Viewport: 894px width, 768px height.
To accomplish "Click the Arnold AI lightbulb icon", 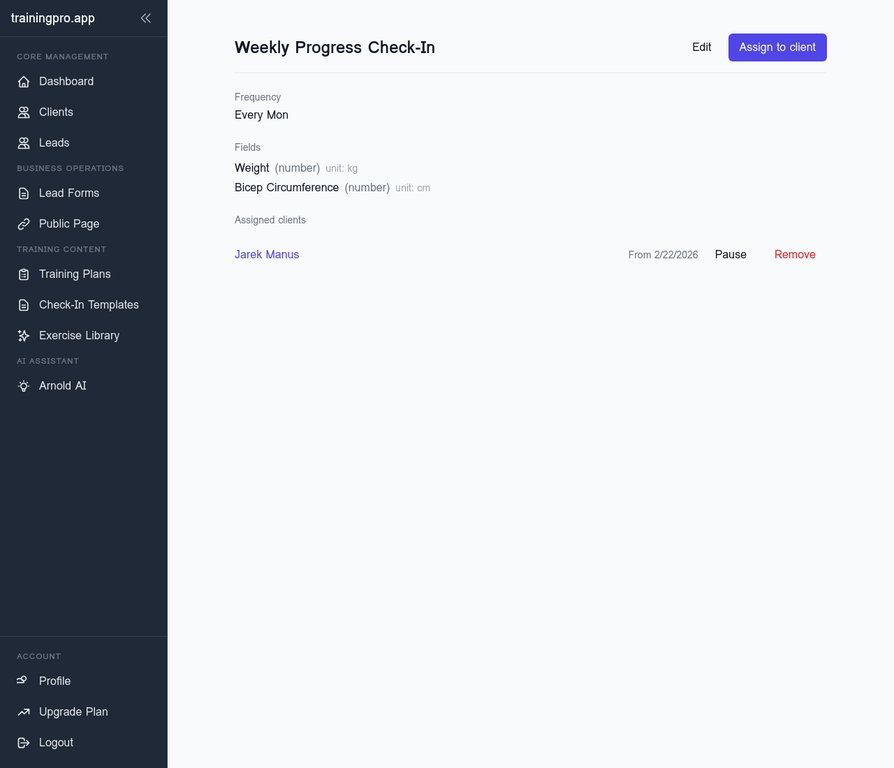I will 23,386.
